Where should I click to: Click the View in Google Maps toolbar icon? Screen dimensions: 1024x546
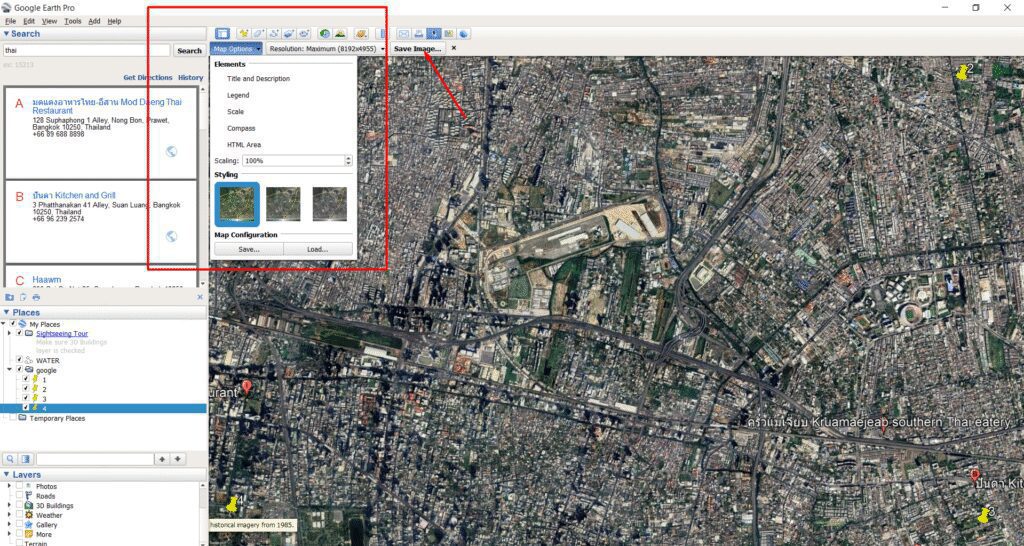[x=449, y=33]
